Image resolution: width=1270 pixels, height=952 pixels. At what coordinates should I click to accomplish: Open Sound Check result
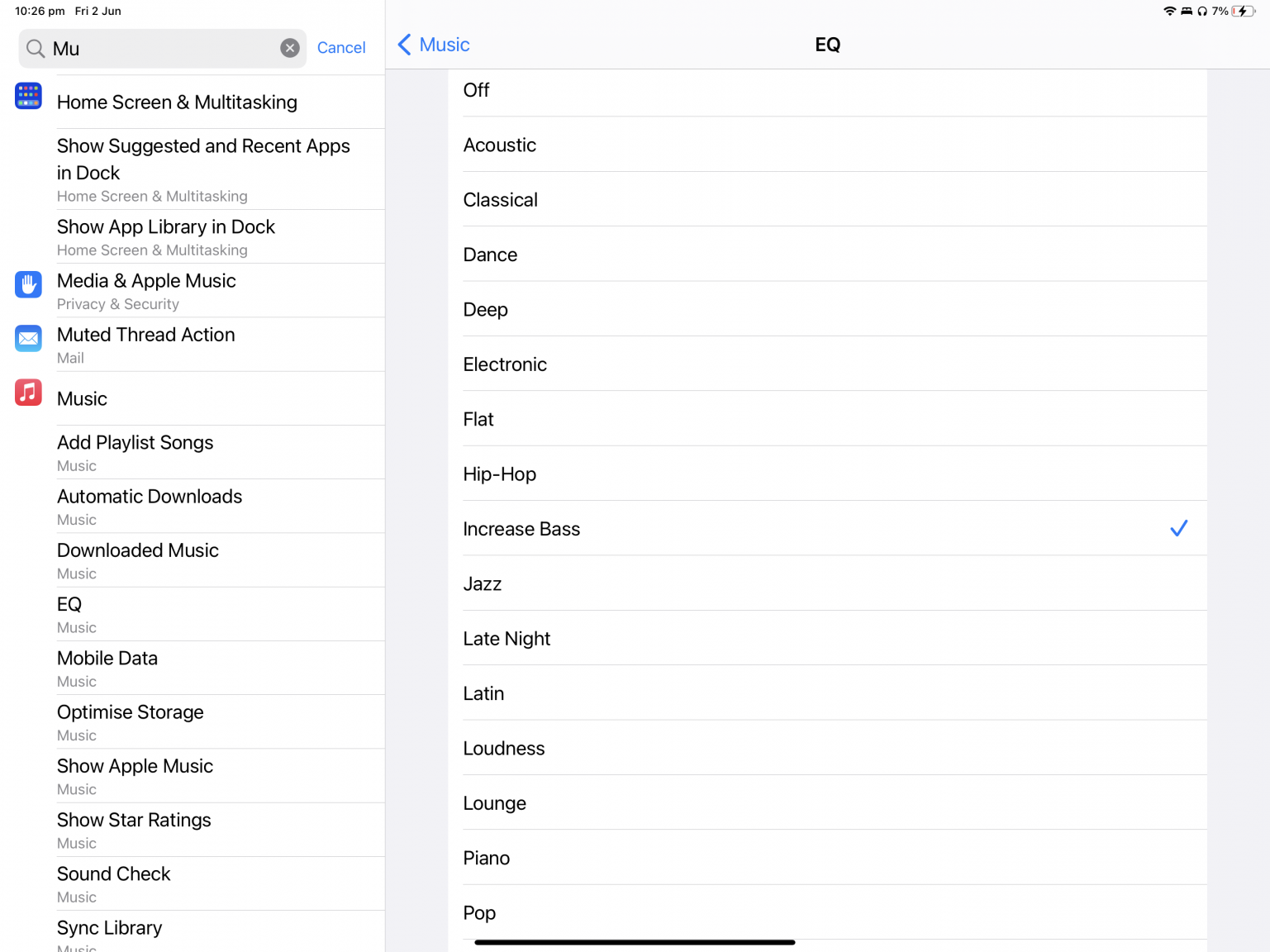coord(193,884)
